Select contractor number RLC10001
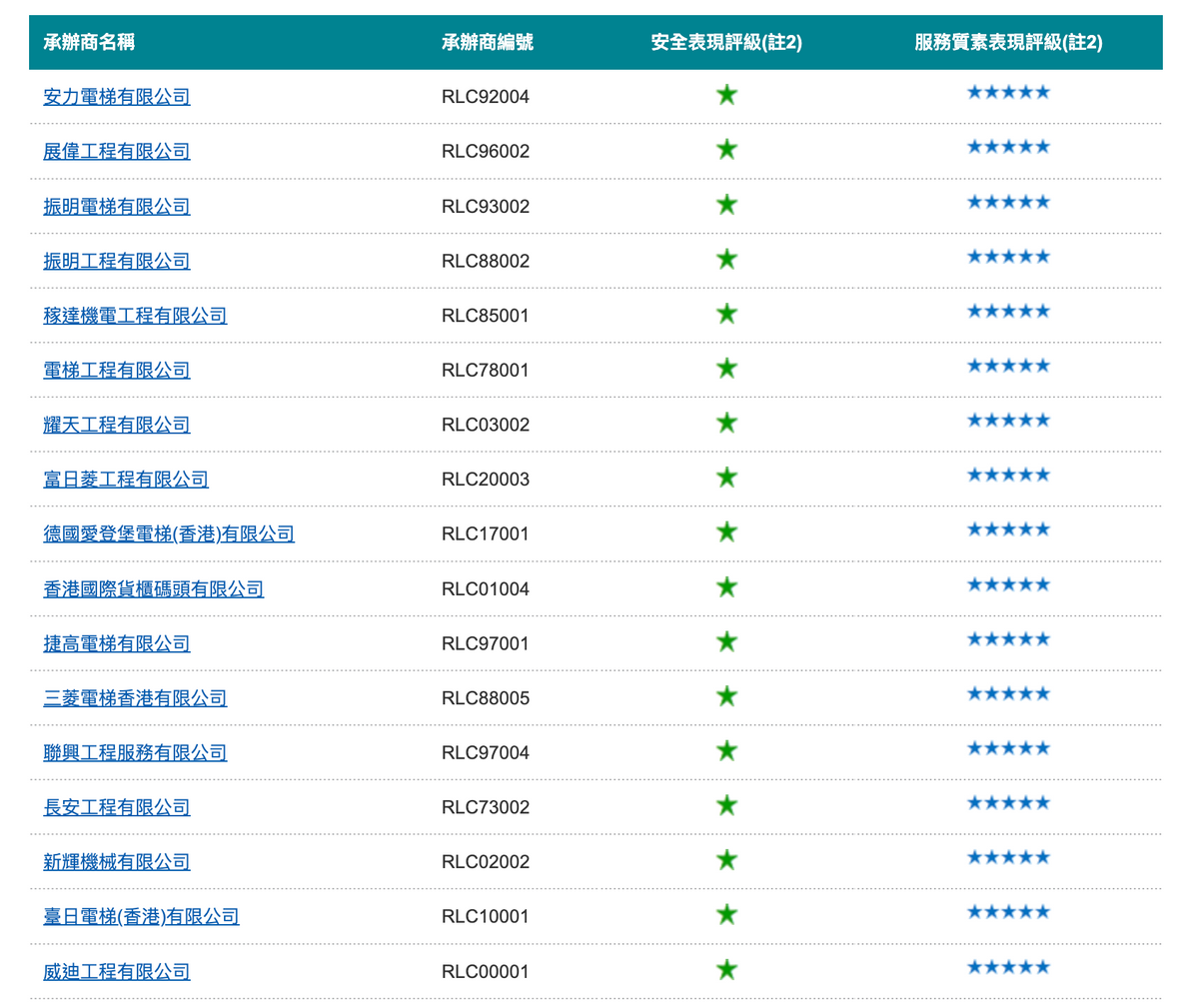The image size is (1199, 1008). 486,917
